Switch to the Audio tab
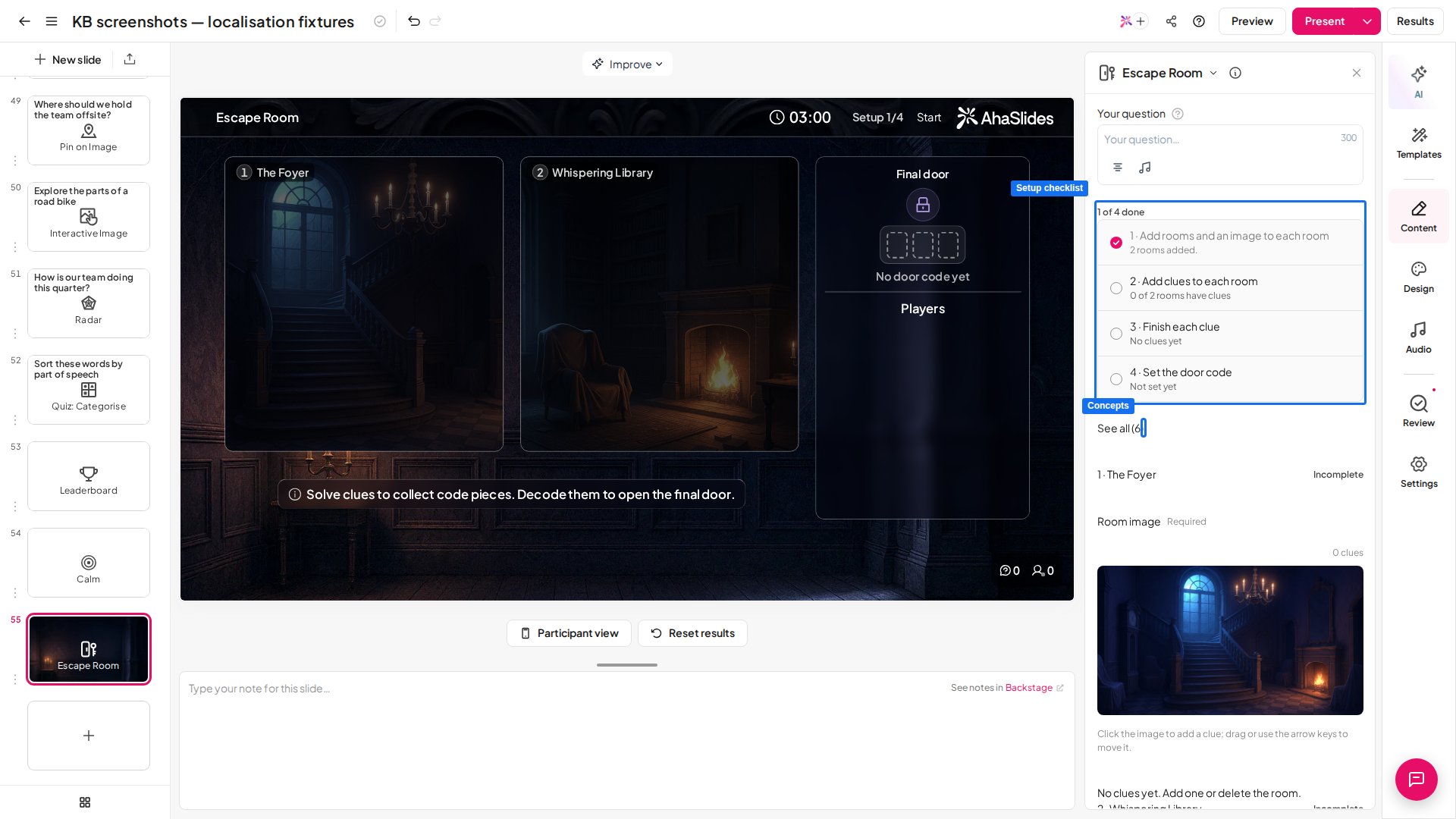Image resolution: width=1456 pixels, height=819 pixels. click(x=1418, y=337)
